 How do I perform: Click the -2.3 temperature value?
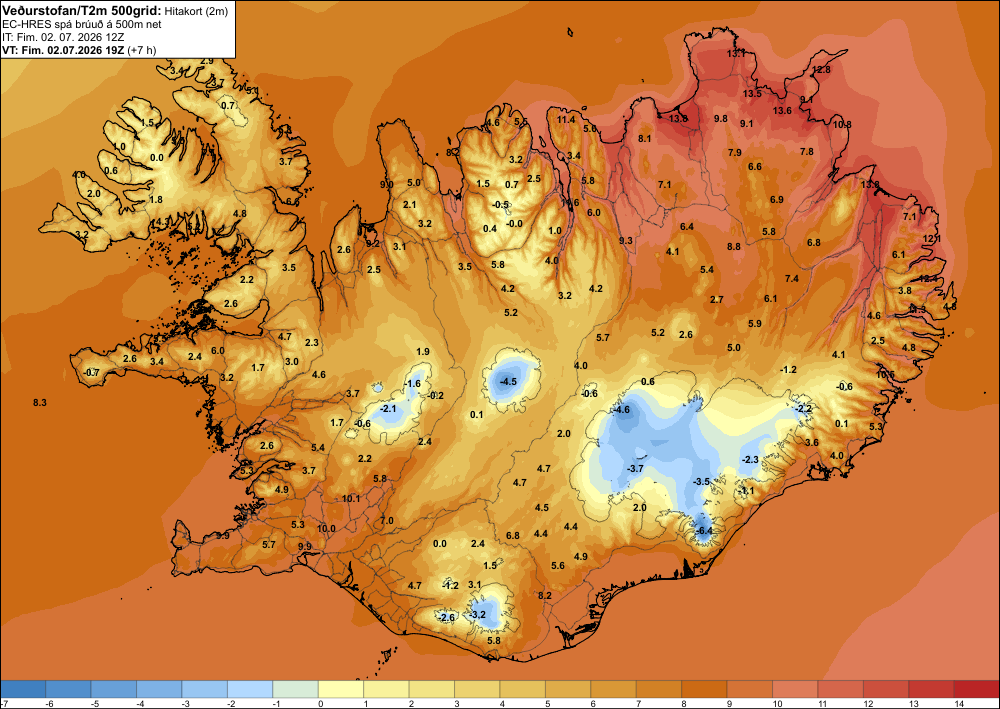tap(749, 459)
